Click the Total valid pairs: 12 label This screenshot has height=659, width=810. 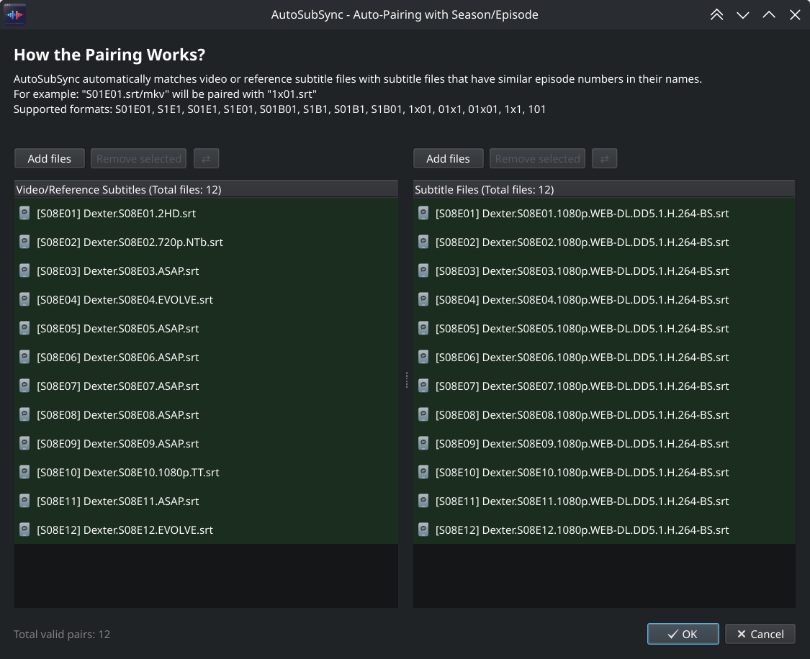click(62, 634)
